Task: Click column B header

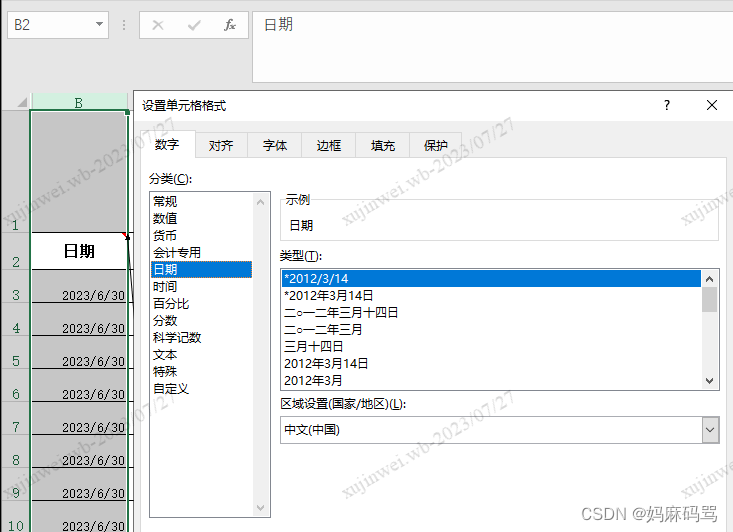Action: point(79,102)
